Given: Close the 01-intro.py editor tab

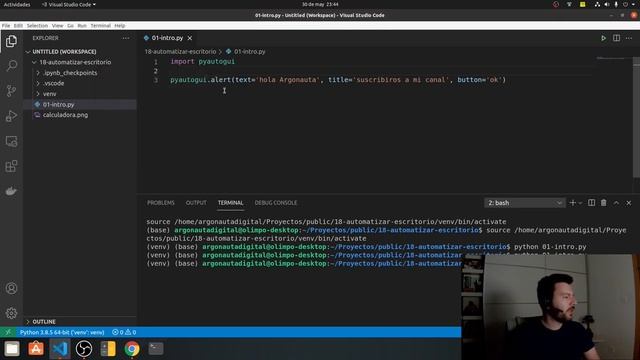Looking at the screenshot, I should 190,38.
